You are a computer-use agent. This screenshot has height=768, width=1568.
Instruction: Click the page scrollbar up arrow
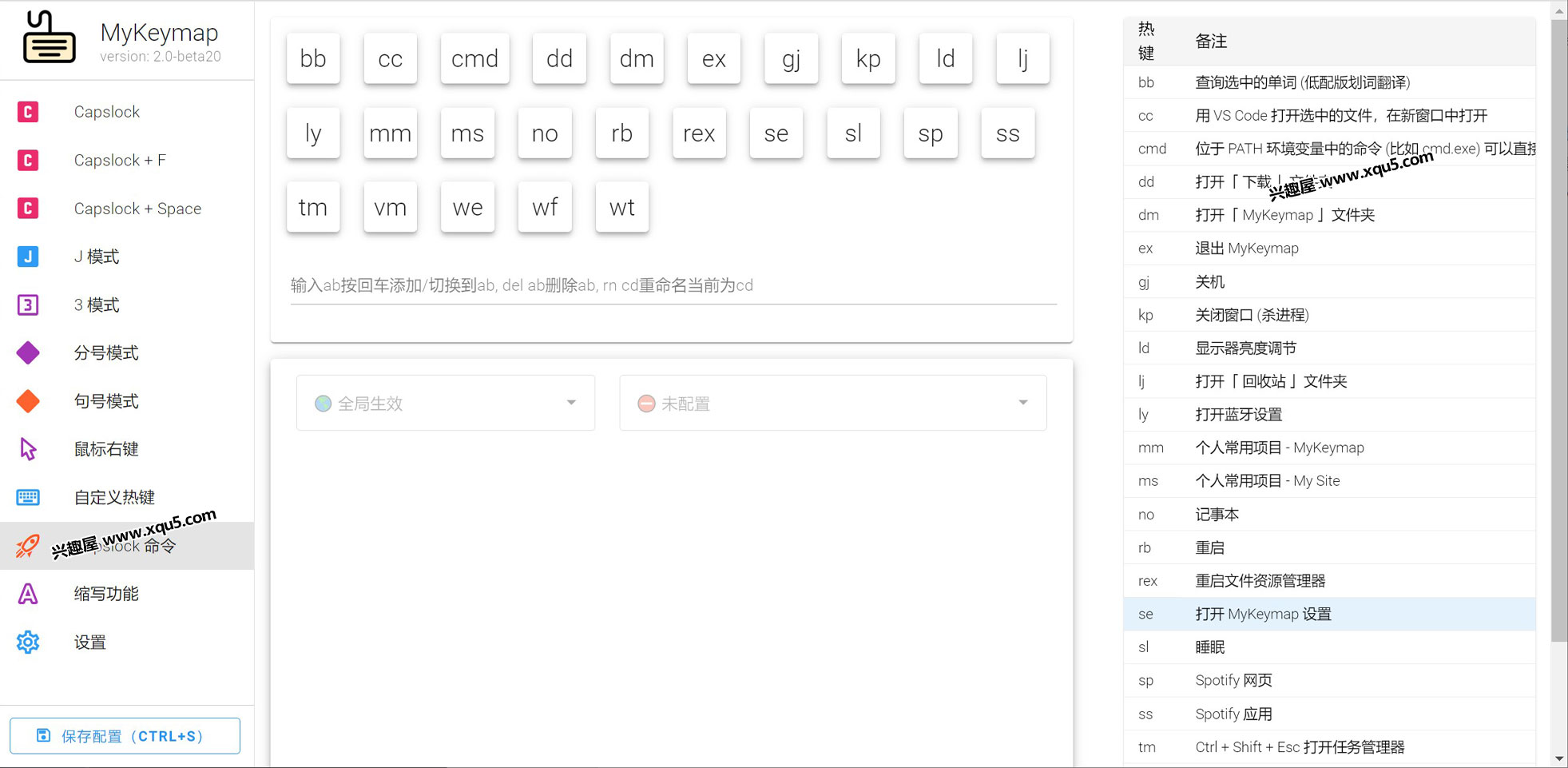(x=1559, y=11)
